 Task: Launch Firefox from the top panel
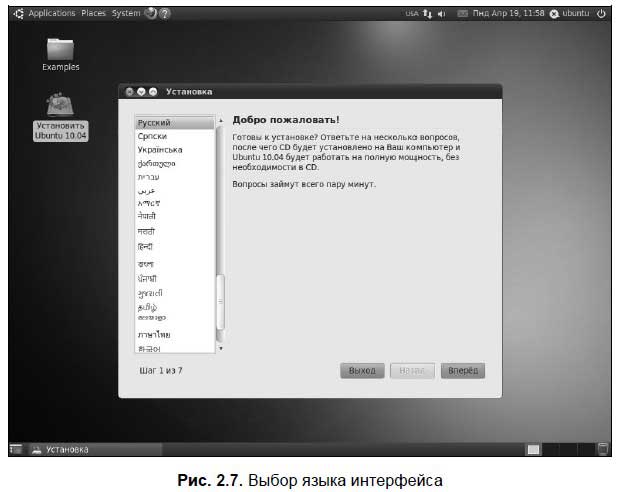click(x=151, y=13)
